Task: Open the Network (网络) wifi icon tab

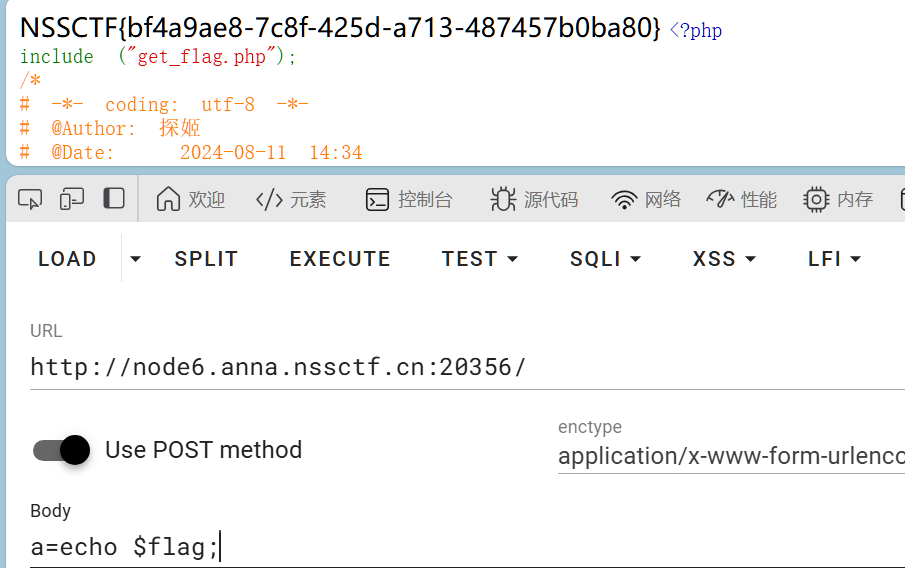Action: click(646, 199)
